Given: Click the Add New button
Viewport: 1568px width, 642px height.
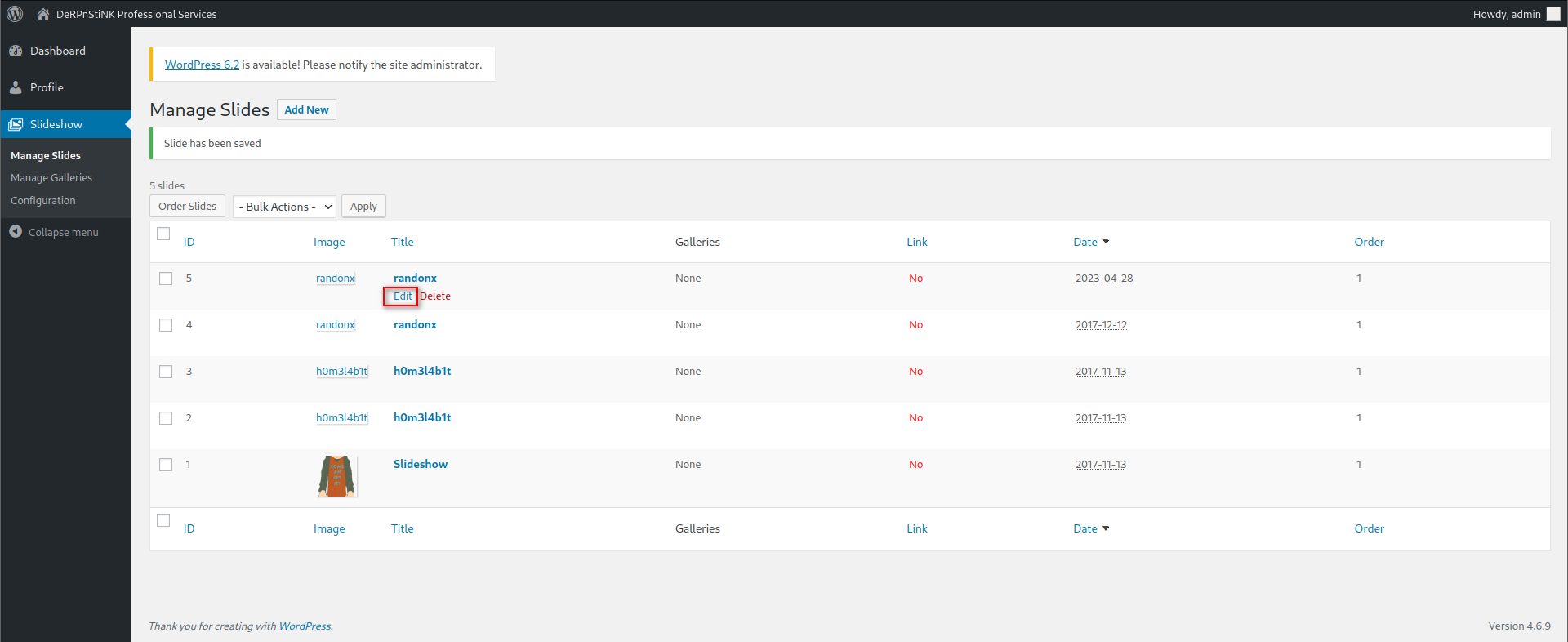Looking at the screenshot, I should 306,109.
